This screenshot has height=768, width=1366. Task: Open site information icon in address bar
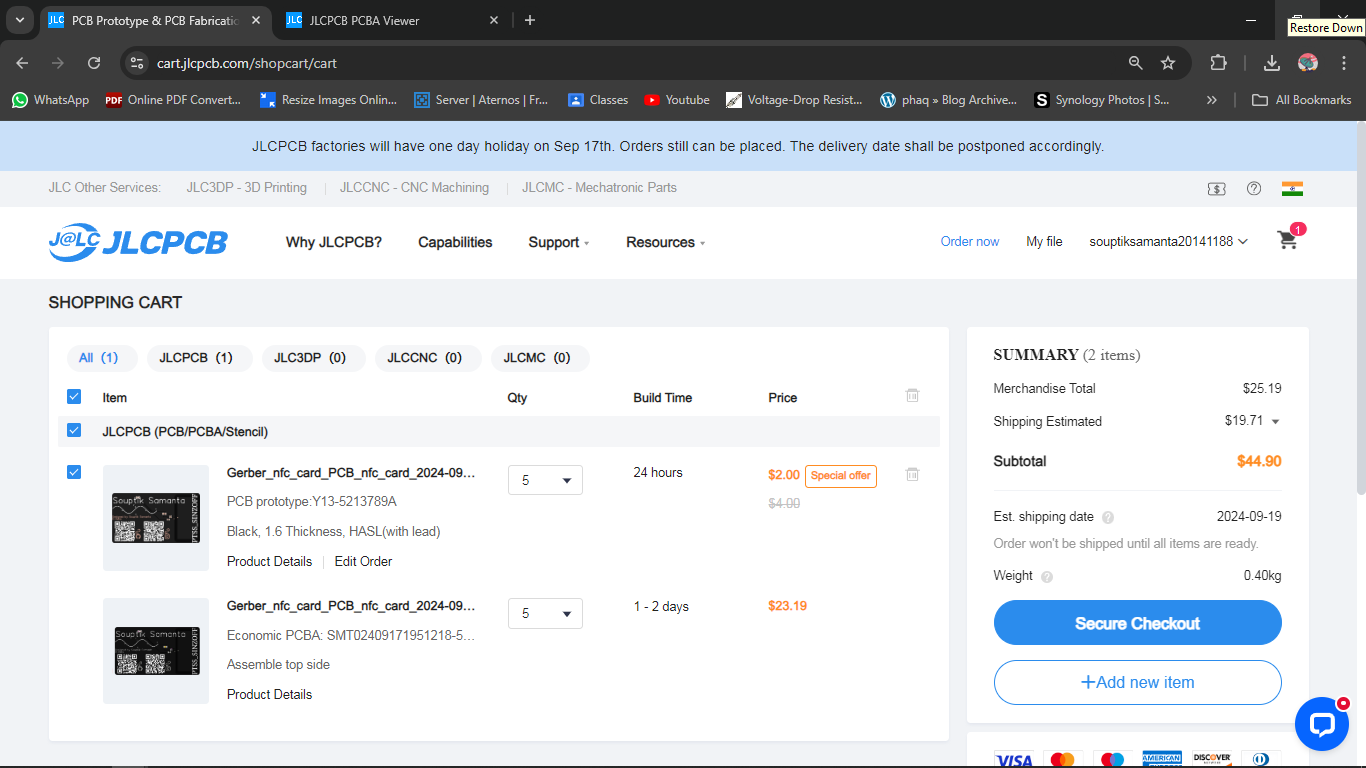(x=138, y=63)
